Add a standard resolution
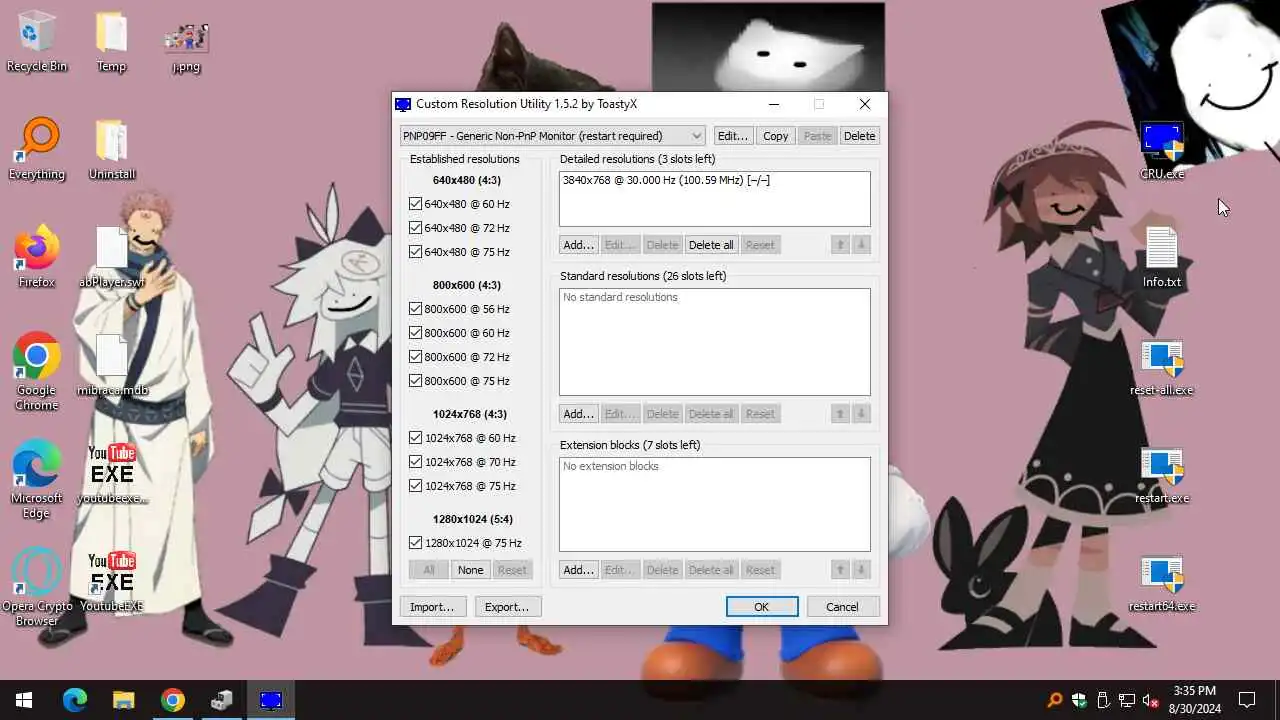This screenshot has width=1280, height=720. [x=578, y=414]
